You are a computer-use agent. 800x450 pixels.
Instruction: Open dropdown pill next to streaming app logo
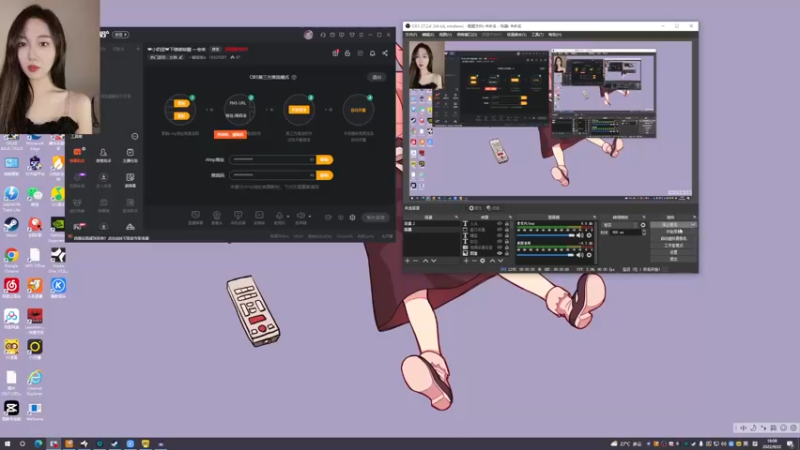pyautogui.click(x=120, y=35)
